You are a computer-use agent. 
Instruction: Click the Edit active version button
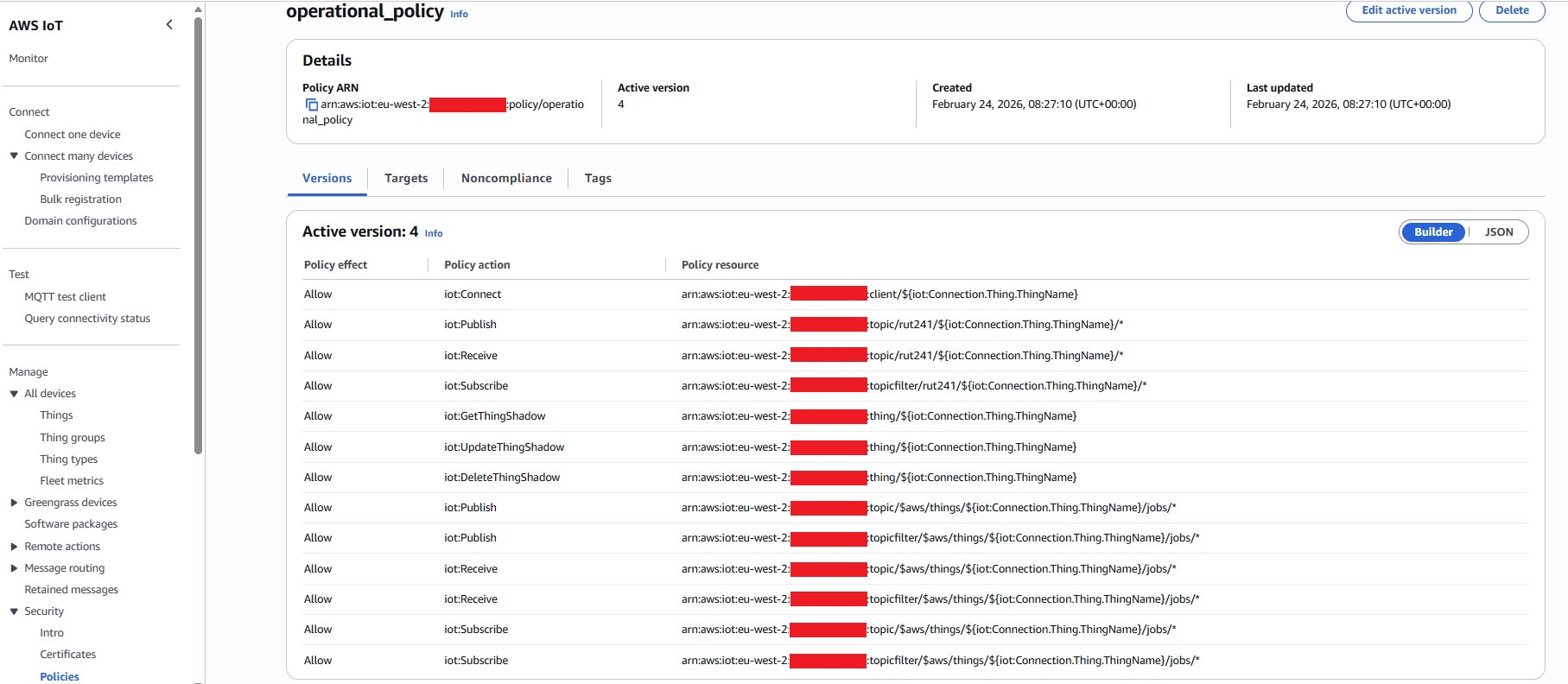tap(1408, 10)
